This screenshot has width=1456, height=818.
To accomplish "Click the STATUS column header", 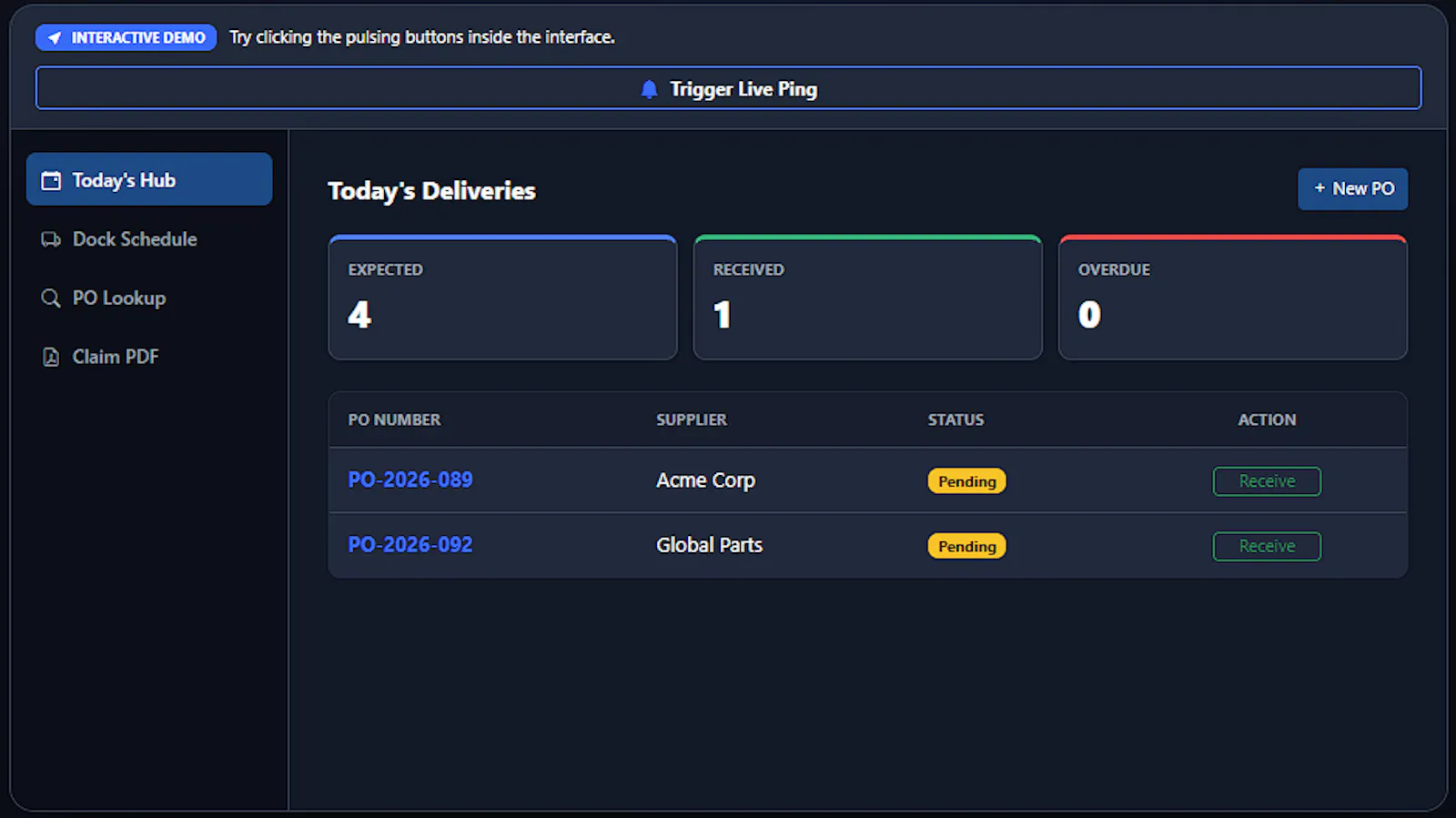I will pyautogui.click(x=955, y=419).
